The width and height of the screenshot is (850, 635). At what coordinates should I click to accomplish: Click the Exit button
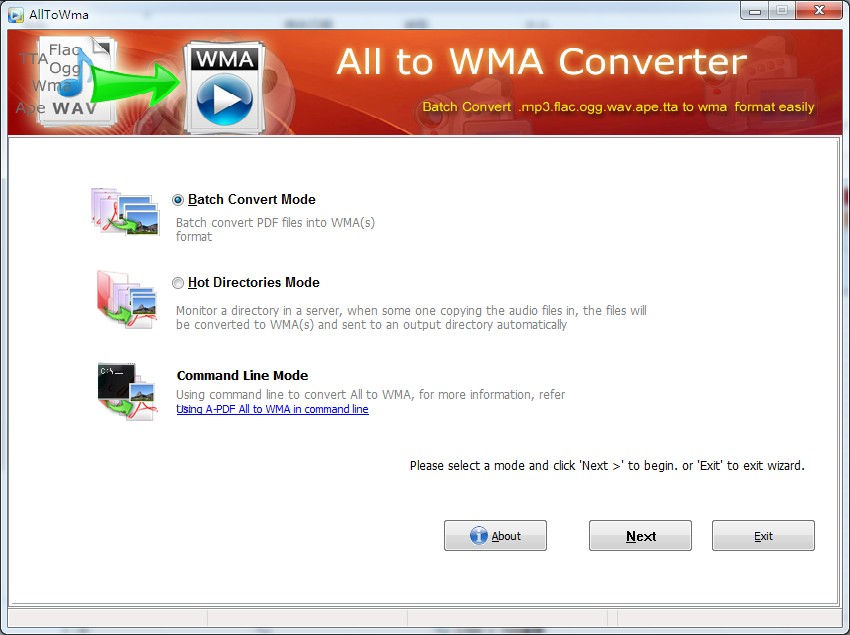click(763, 536)
